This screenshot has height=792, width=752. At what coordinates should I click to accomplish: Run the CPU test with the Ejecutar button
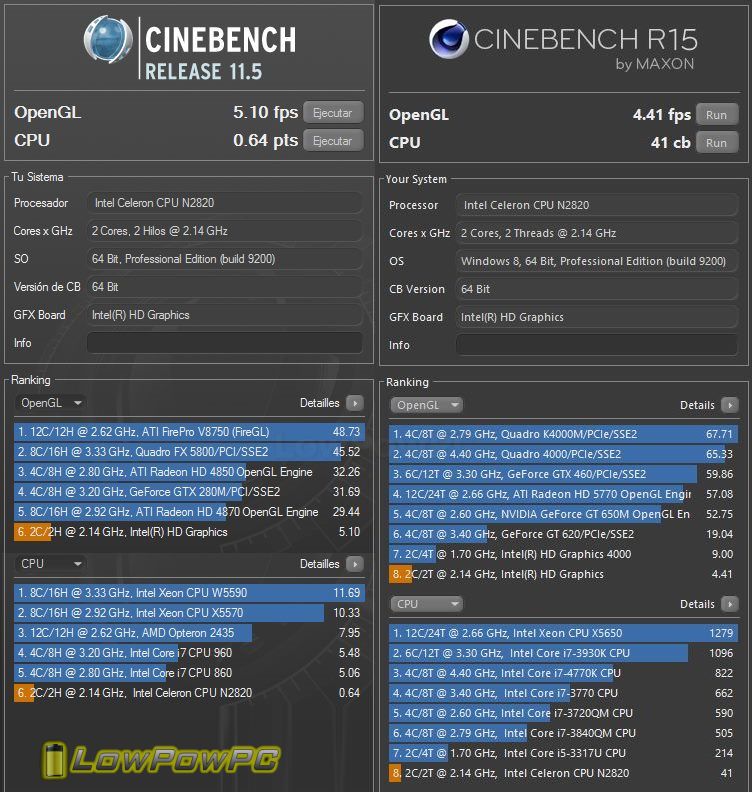point(333,141)
